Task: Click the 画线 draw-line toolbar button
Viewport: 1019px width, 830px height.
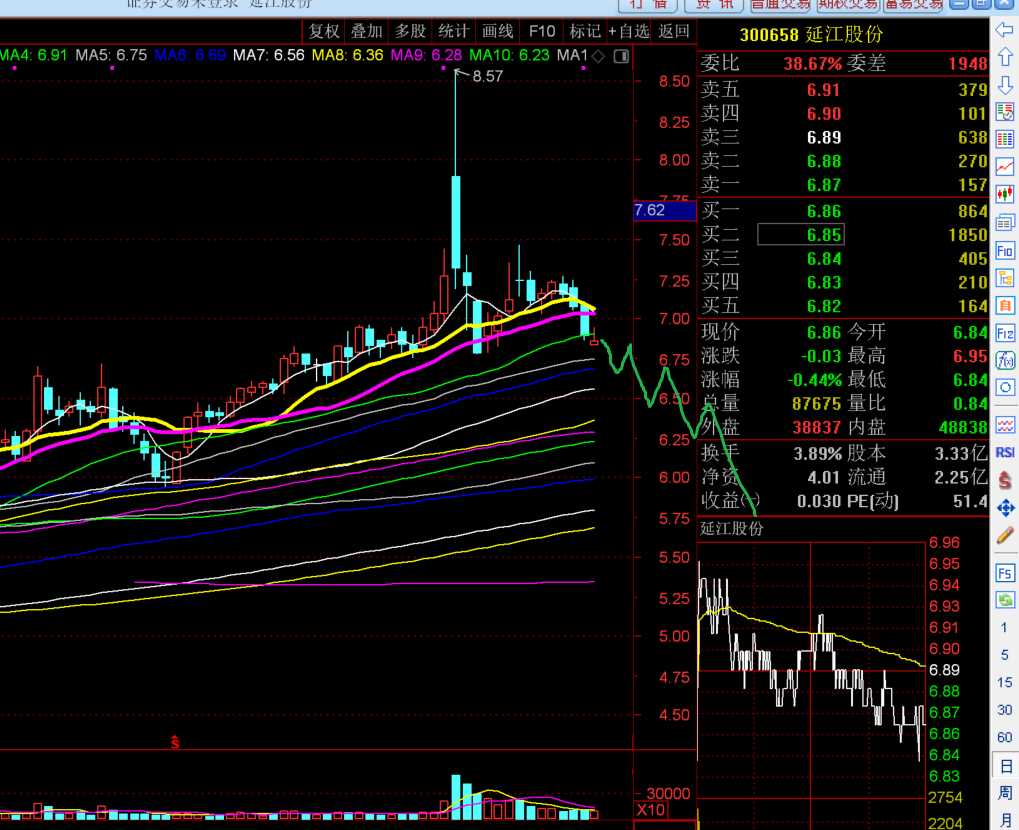Action: point(497,31)
